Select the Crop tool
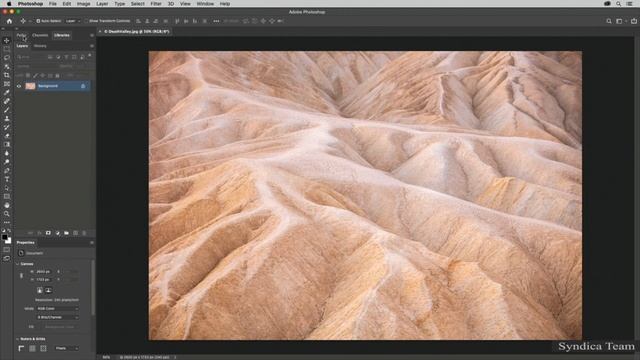The height and width of the screenshot is (360, 640). (x=7, y=75)
